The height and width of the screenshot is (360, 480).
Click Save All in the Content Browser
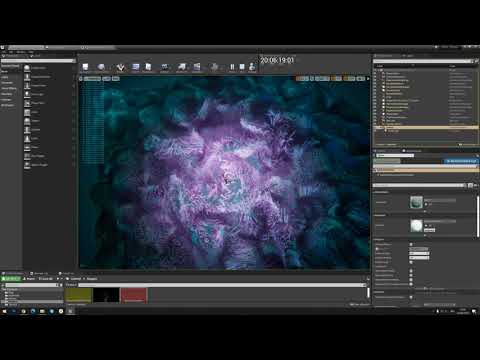click(46, 279)
